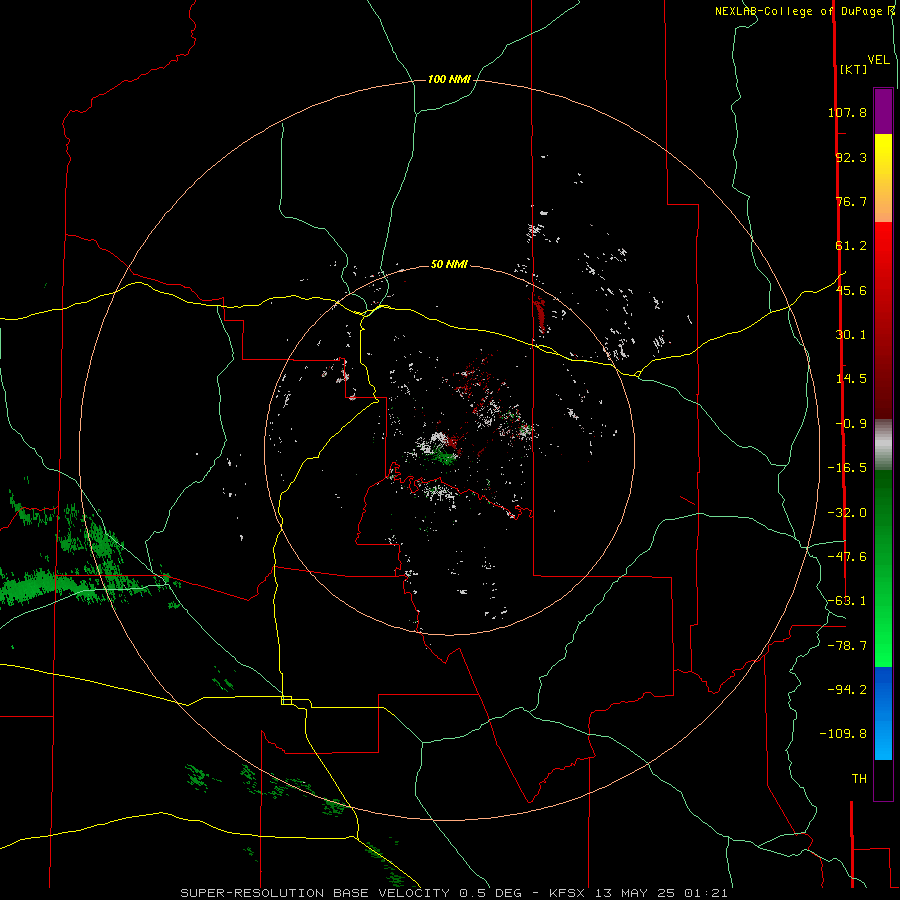Click the TH legend label

(x=859, y=779)
